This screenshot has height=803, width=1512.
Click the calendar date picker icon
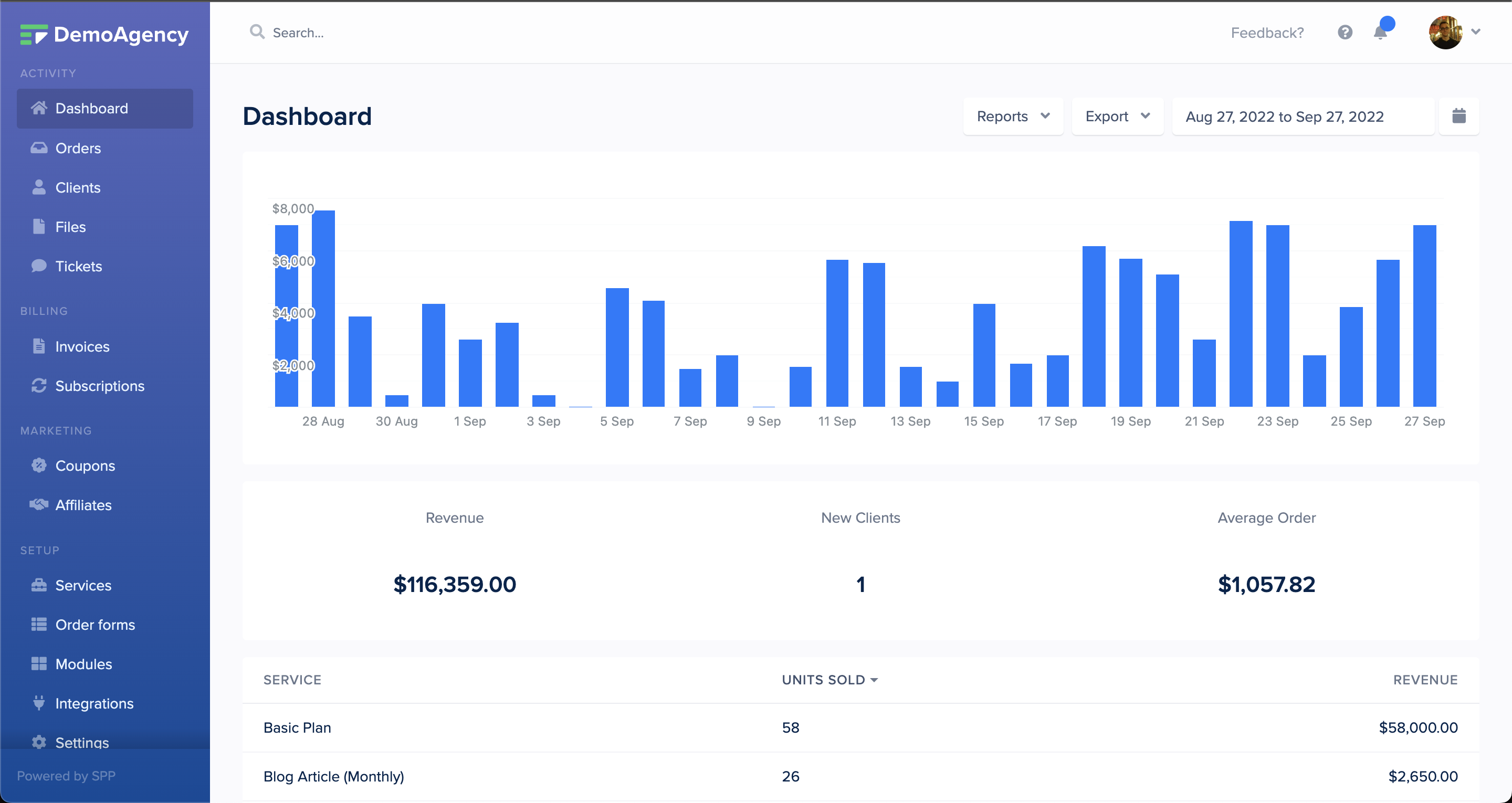[x=1458, y=116]
